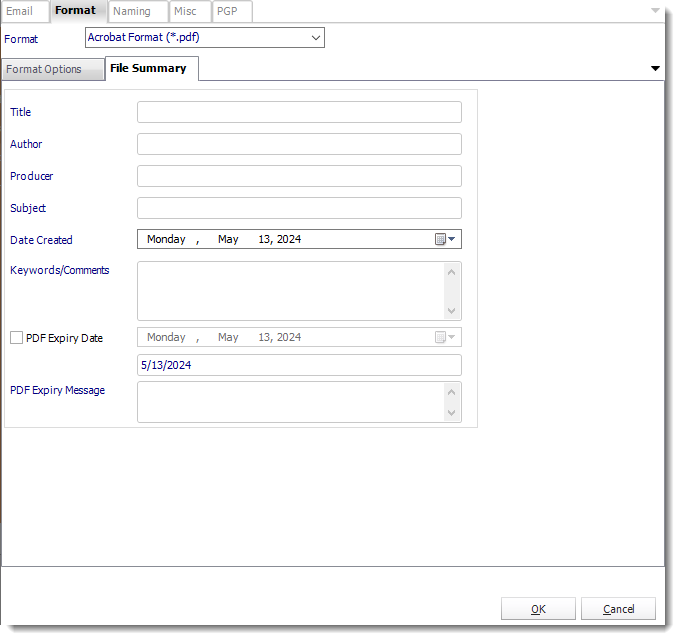Enable the PDF Expiry Date checkbox
The height and width of the screenshot is (640, 680).
pyautogui.click(x=16, y=338)
